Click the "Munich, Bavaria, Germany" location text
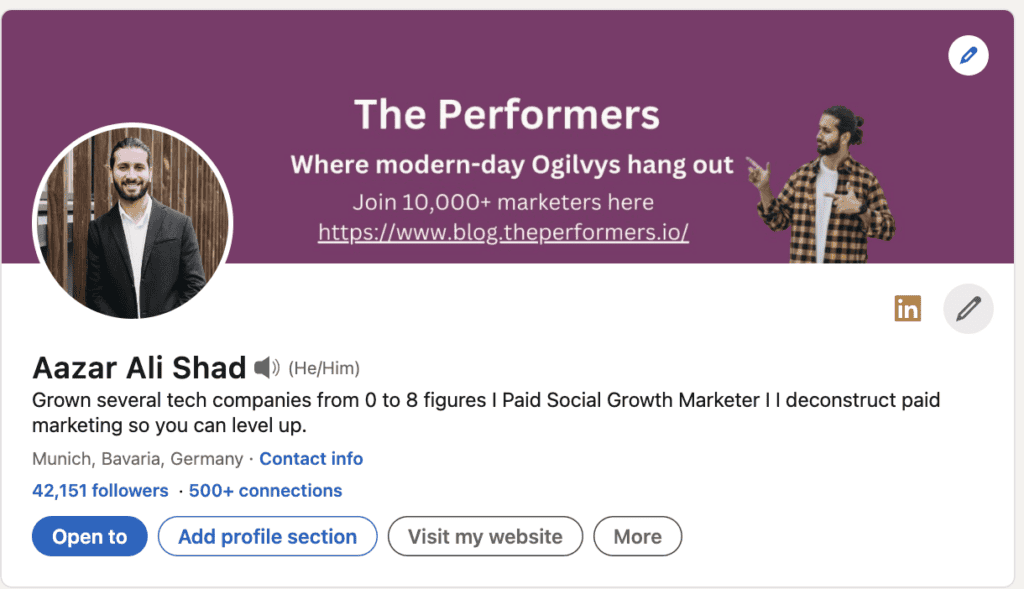Screen dimensions: 1024x589 tap(137, 459)
